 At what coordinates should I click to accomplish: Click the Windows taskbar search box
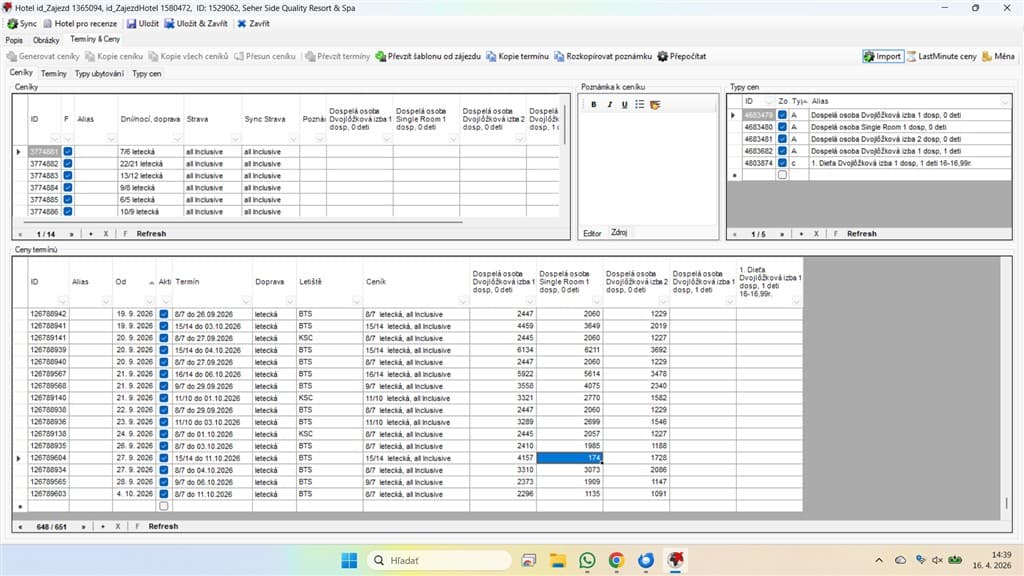coord(439,560)
